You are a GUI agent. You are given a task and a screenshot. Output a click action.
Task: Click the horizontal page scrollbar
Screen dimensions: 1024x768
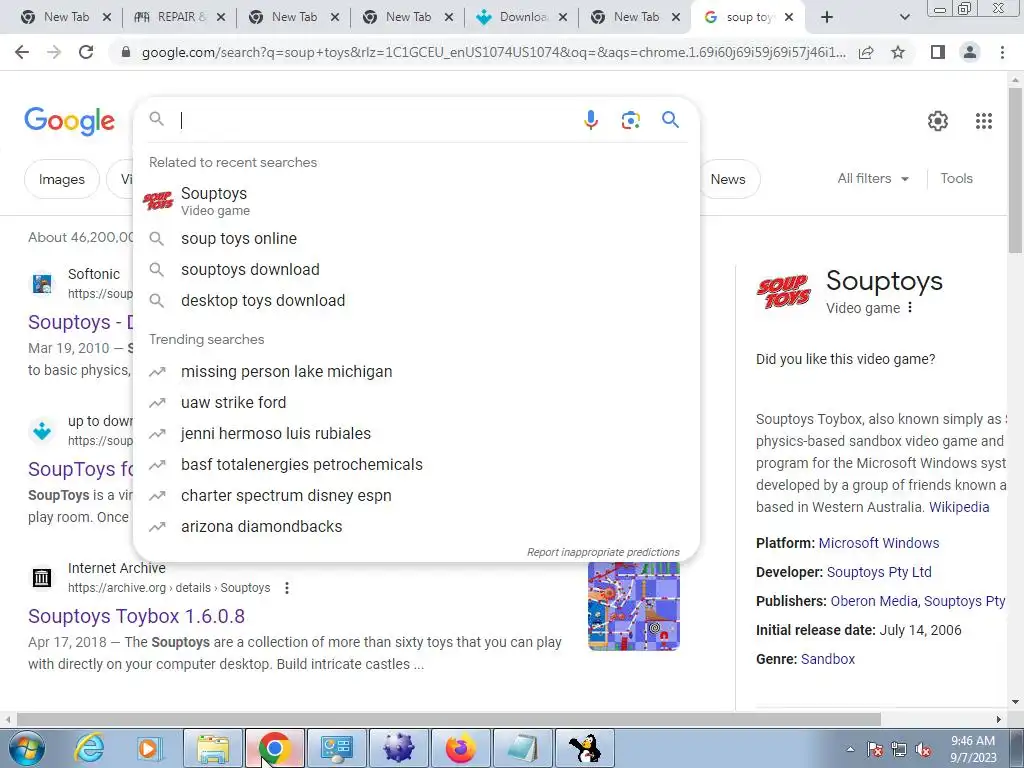tap(449, 719)
